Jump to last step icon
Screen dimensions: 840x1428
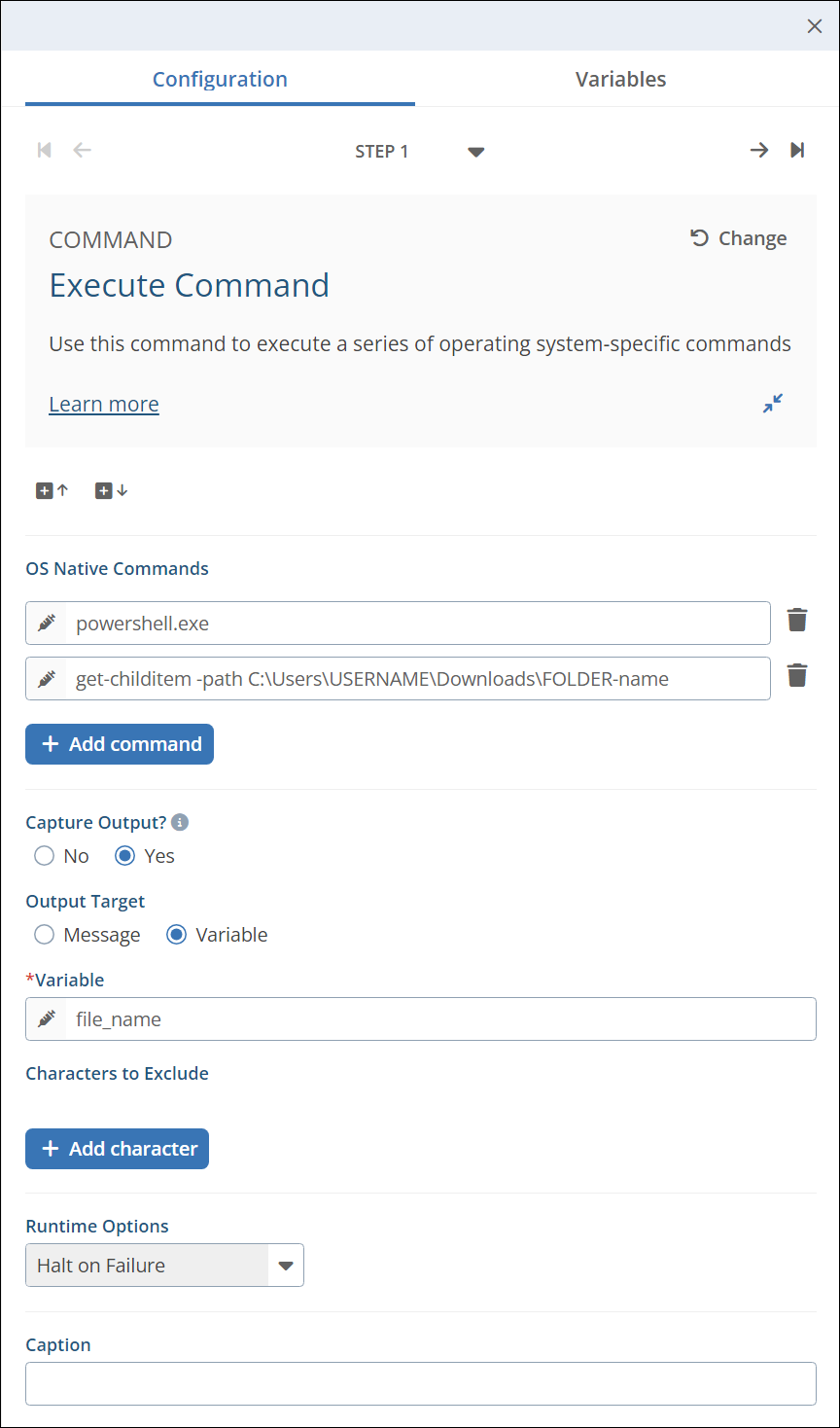[797, 150]
